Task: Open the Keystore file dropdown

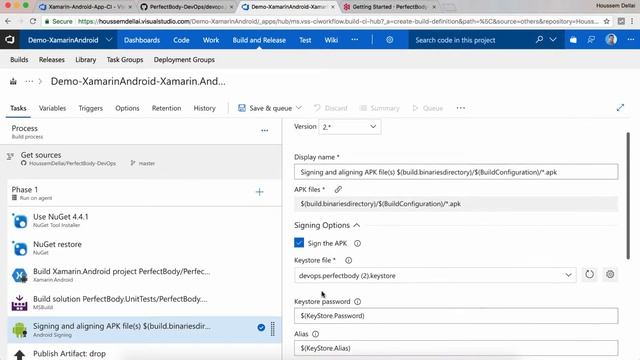Action: (435, 276)
